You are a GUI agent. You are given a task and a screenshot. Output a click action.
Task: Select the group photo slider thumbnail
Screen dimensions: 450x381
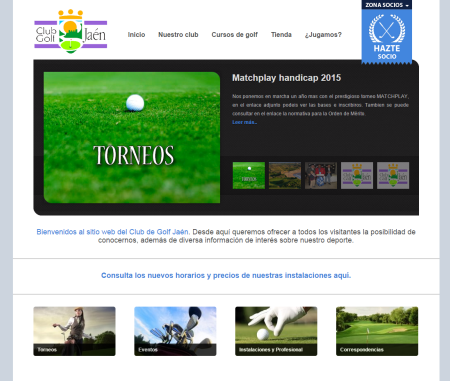click(x=321, y=175)
